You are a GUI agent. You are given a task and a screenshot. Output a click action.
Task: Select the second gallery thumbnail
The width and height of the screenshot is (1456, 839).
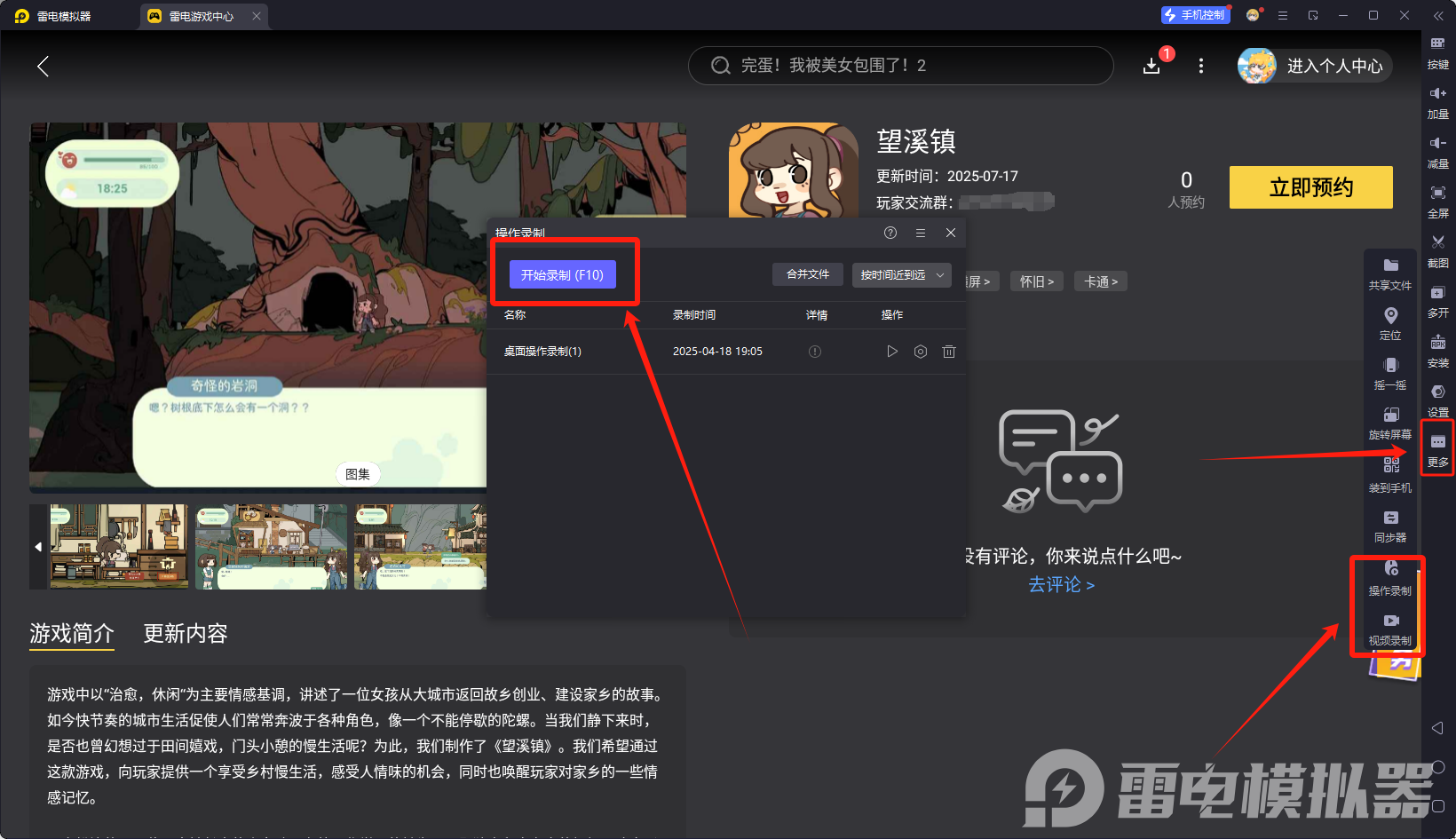[x=271, y=547]
